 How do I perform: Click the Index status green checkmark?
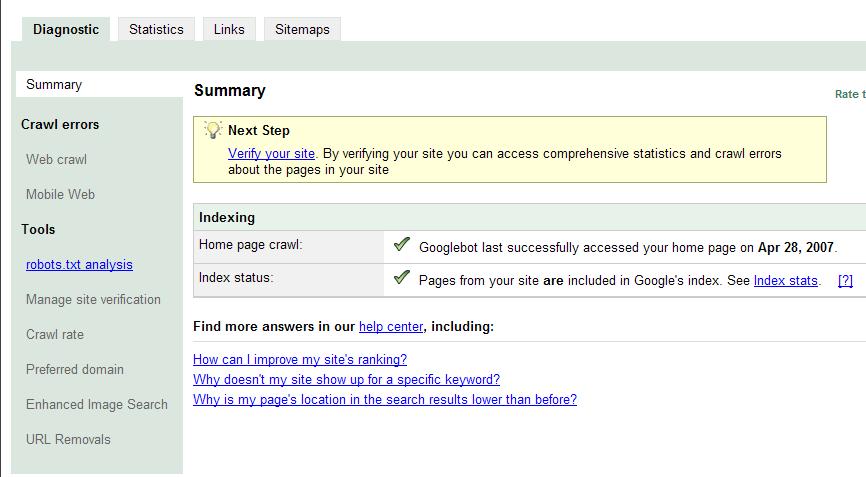pyautogui.click(x=402, y=277)
